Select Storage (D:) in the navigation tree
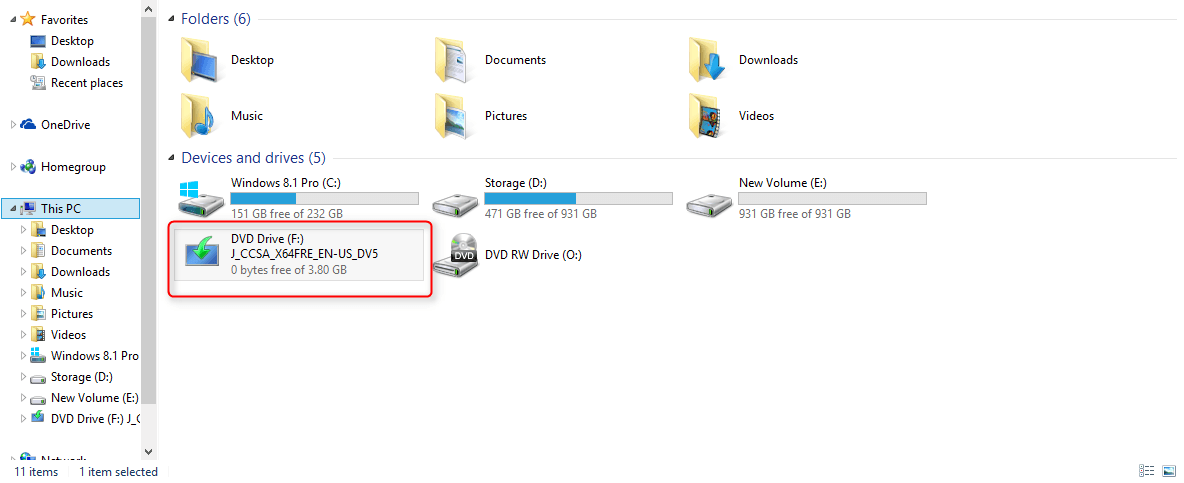The width and height of the screenshot is (1184, 483). [x=81, y=377]
